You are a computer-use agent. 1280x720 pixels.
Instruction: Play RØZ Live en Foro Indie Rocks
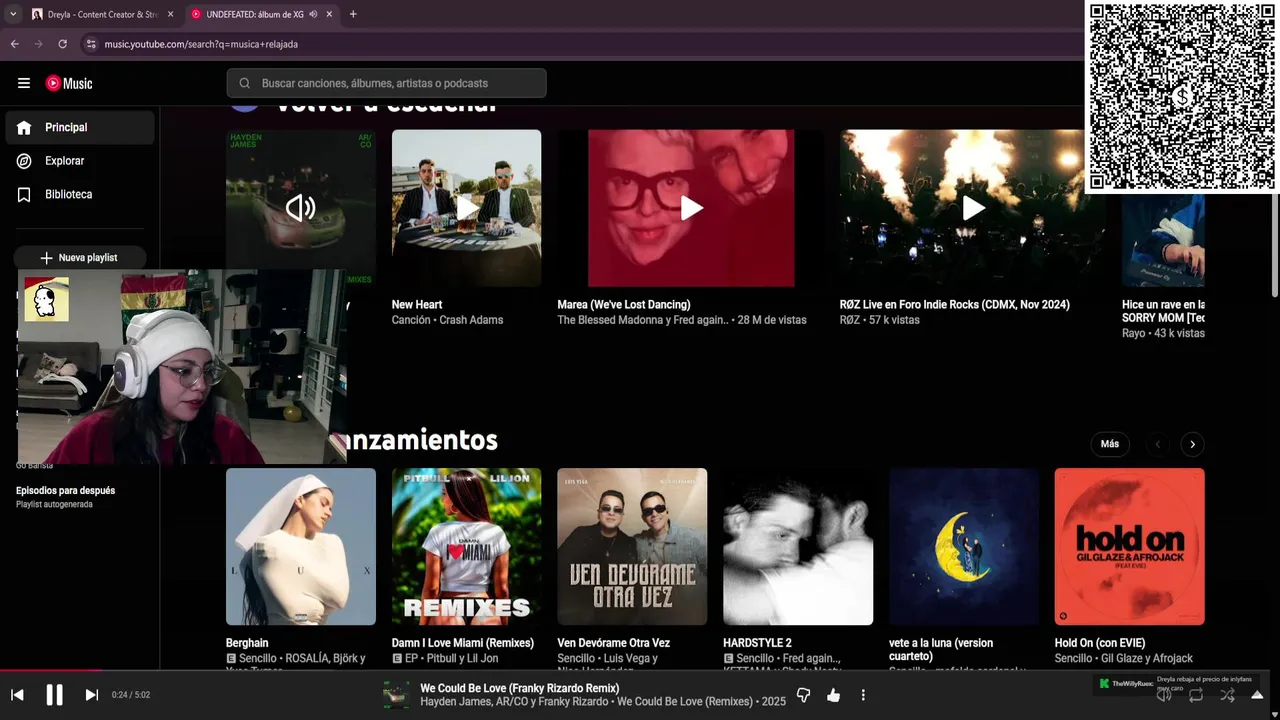(973, 208)
